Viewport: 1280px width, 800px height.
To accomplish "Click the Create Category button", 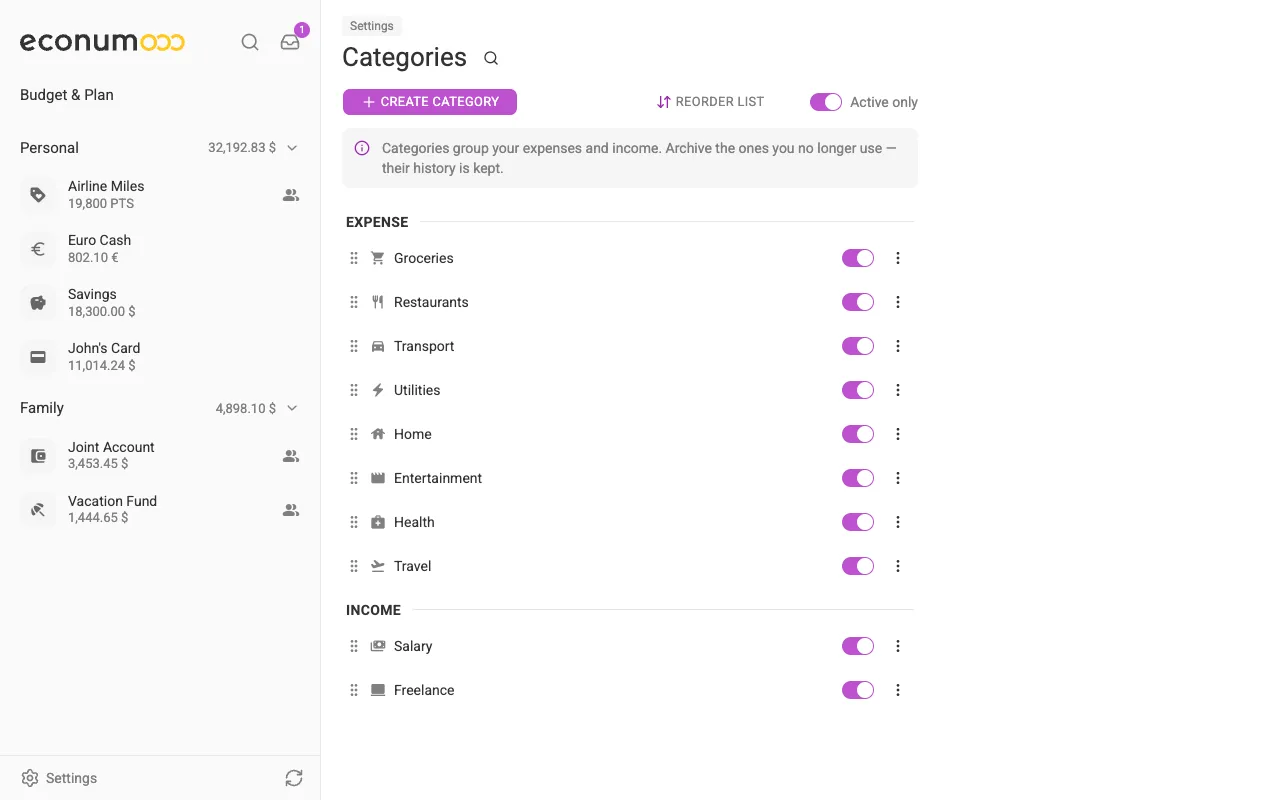I will 430,102.
